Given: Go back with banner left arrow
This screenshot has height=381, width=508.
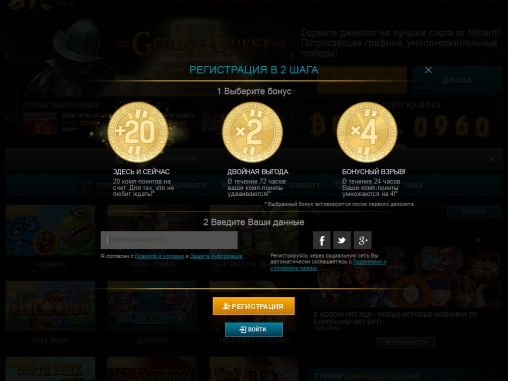Looking at the screenshot, I should pos(8,56).
